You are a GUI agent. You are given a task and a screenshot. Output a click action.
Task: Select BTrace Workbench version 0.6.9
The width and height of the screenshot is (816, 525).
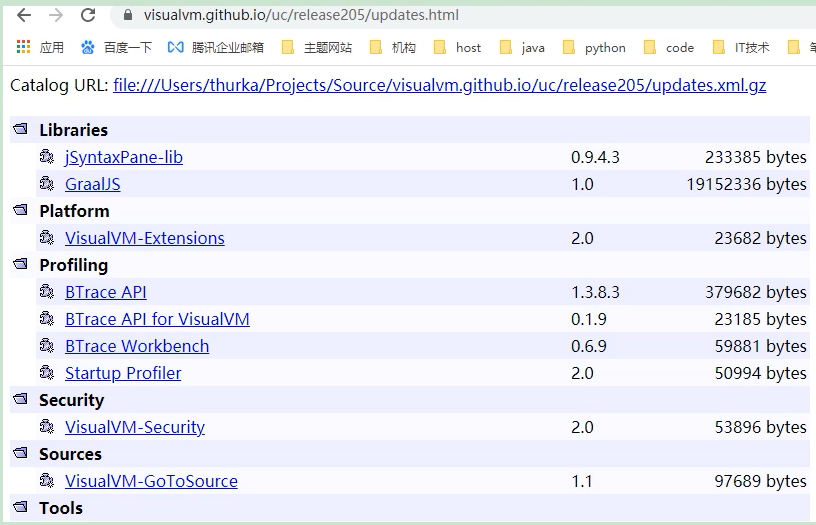pyautogui.click(x=589, y=347)
